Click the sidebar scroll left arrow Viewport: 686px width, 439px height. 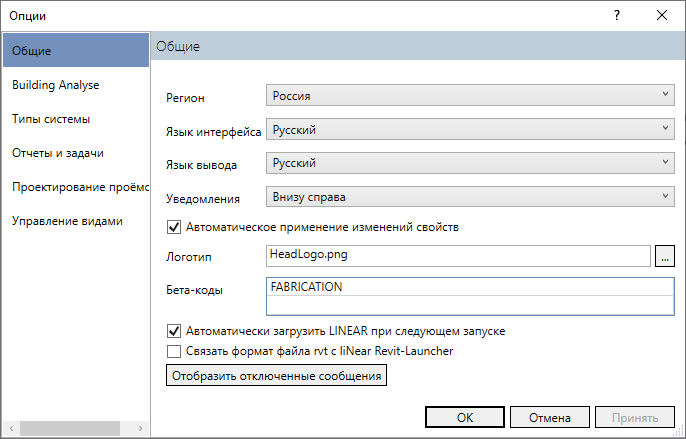(x=11, y=428)
